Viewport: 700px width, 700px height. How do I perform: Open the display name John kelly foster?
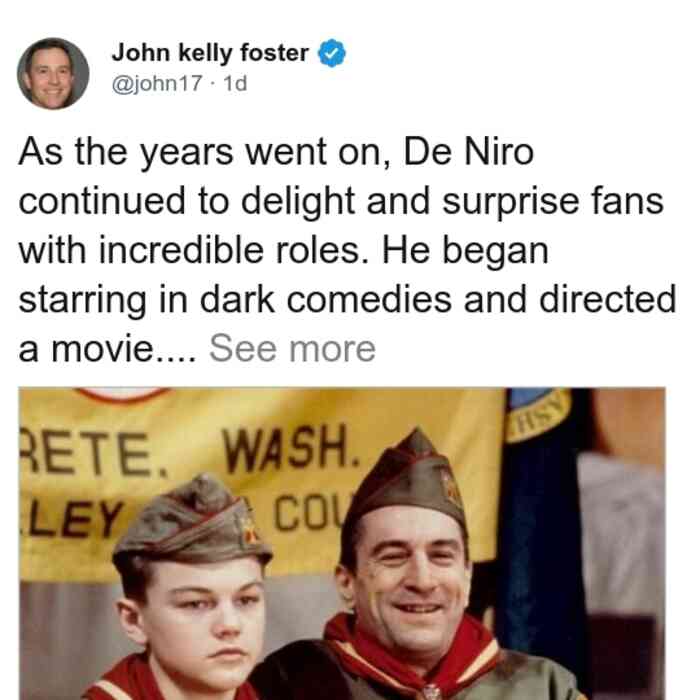point(210,53)
